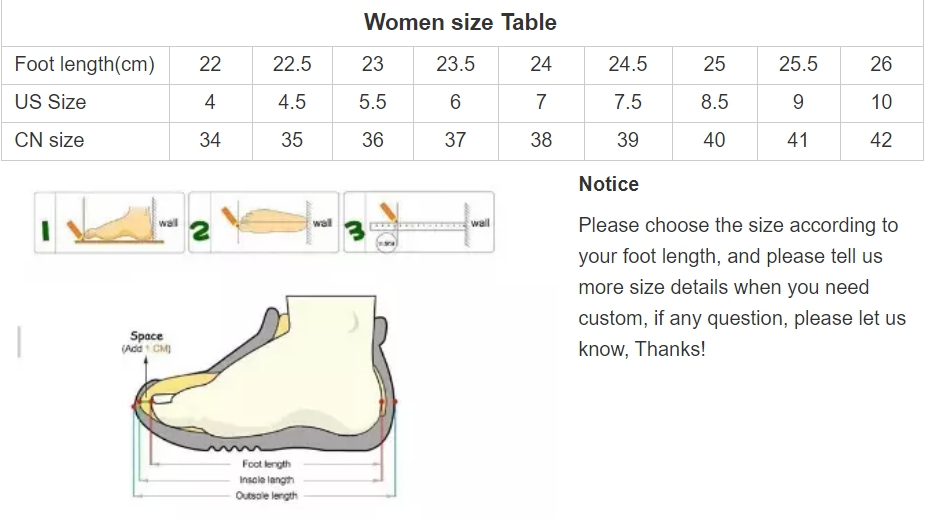
Task: Click the CN size 42 cell
Action: [881, 140]
